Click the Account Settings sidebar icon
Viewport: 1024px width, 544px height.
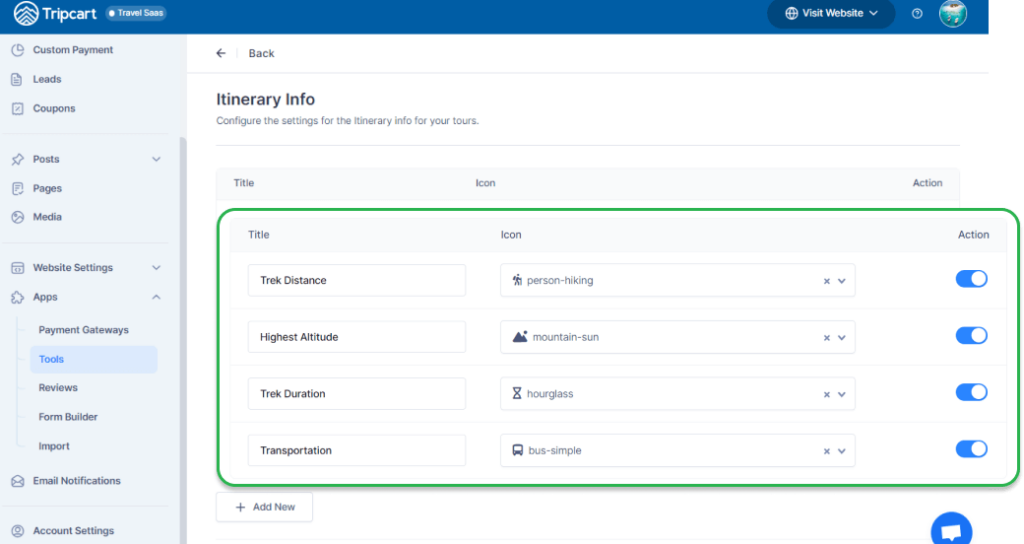pos(18,531)
